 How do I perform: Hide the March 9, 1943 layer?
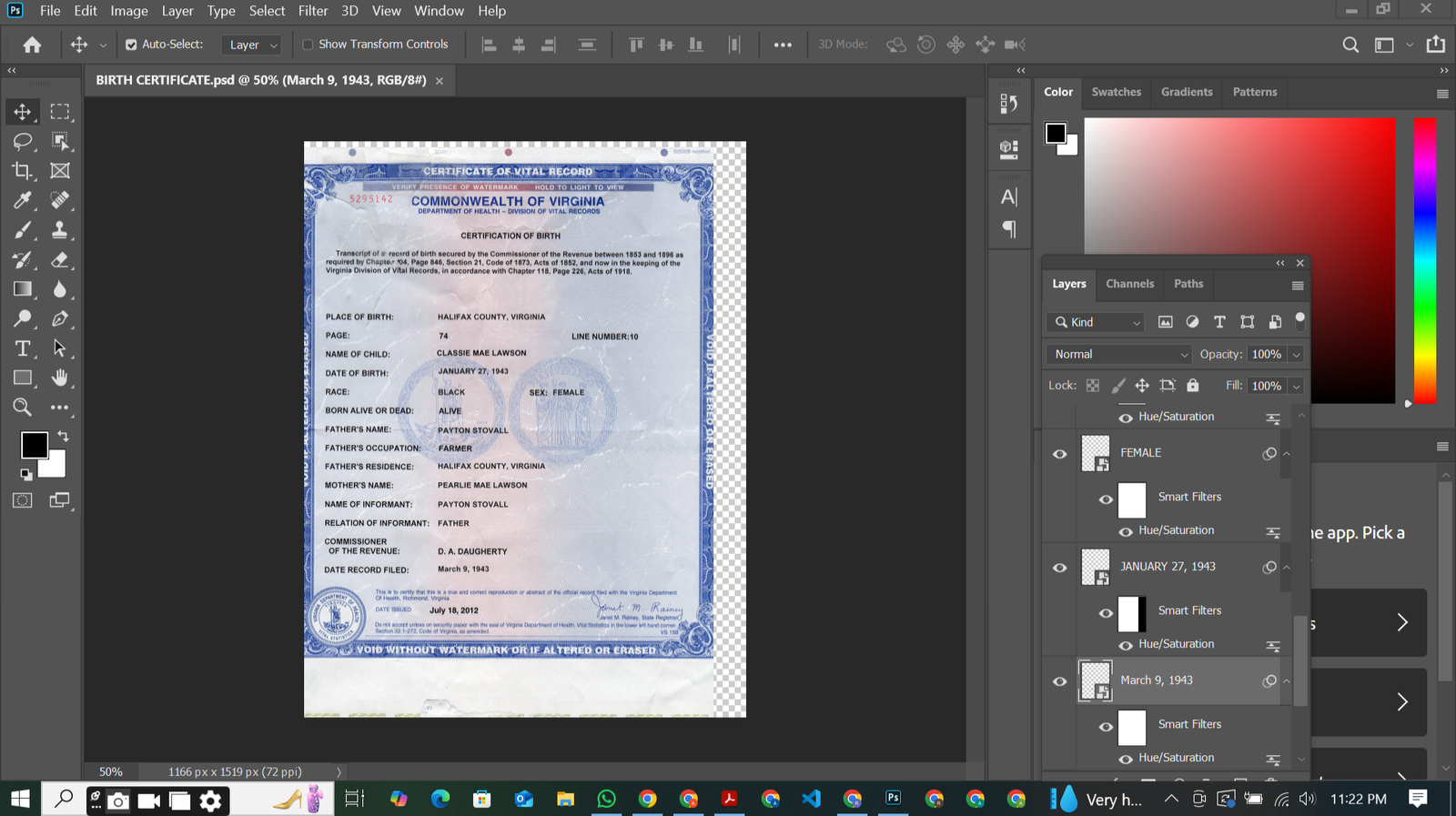[x=1060, y=681]
